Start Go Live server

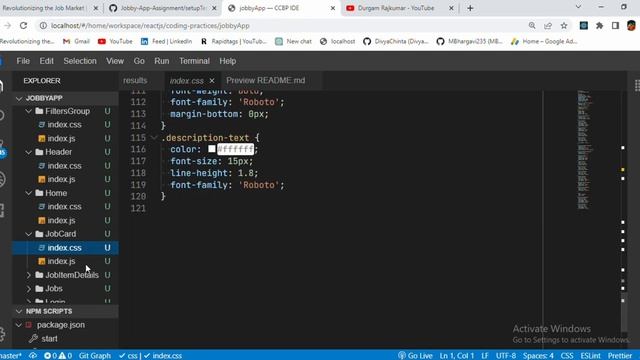click(415, 356)
